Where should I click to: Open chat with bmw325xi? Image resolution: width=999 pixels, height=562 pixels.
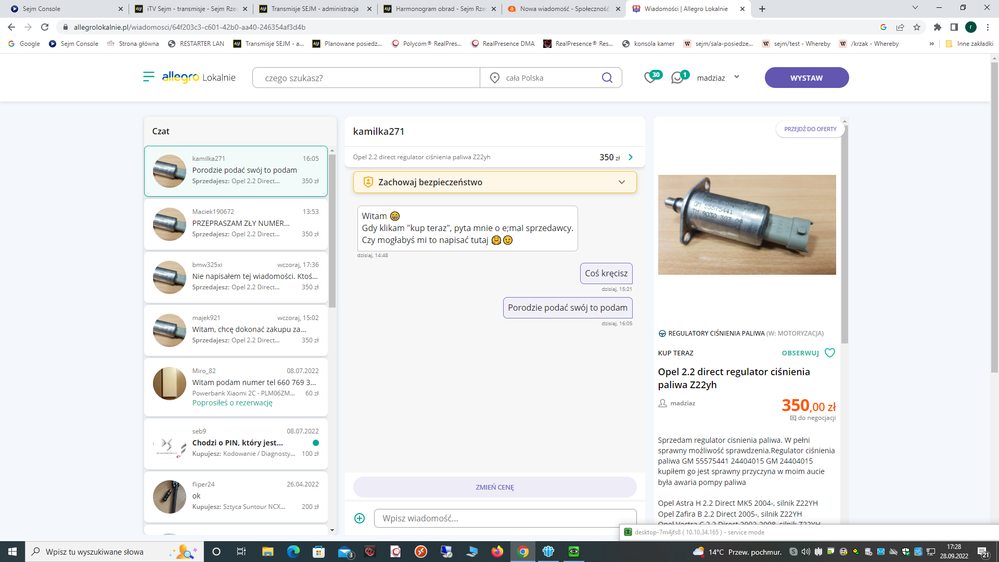pyautogui.click(x=236, y=277)
